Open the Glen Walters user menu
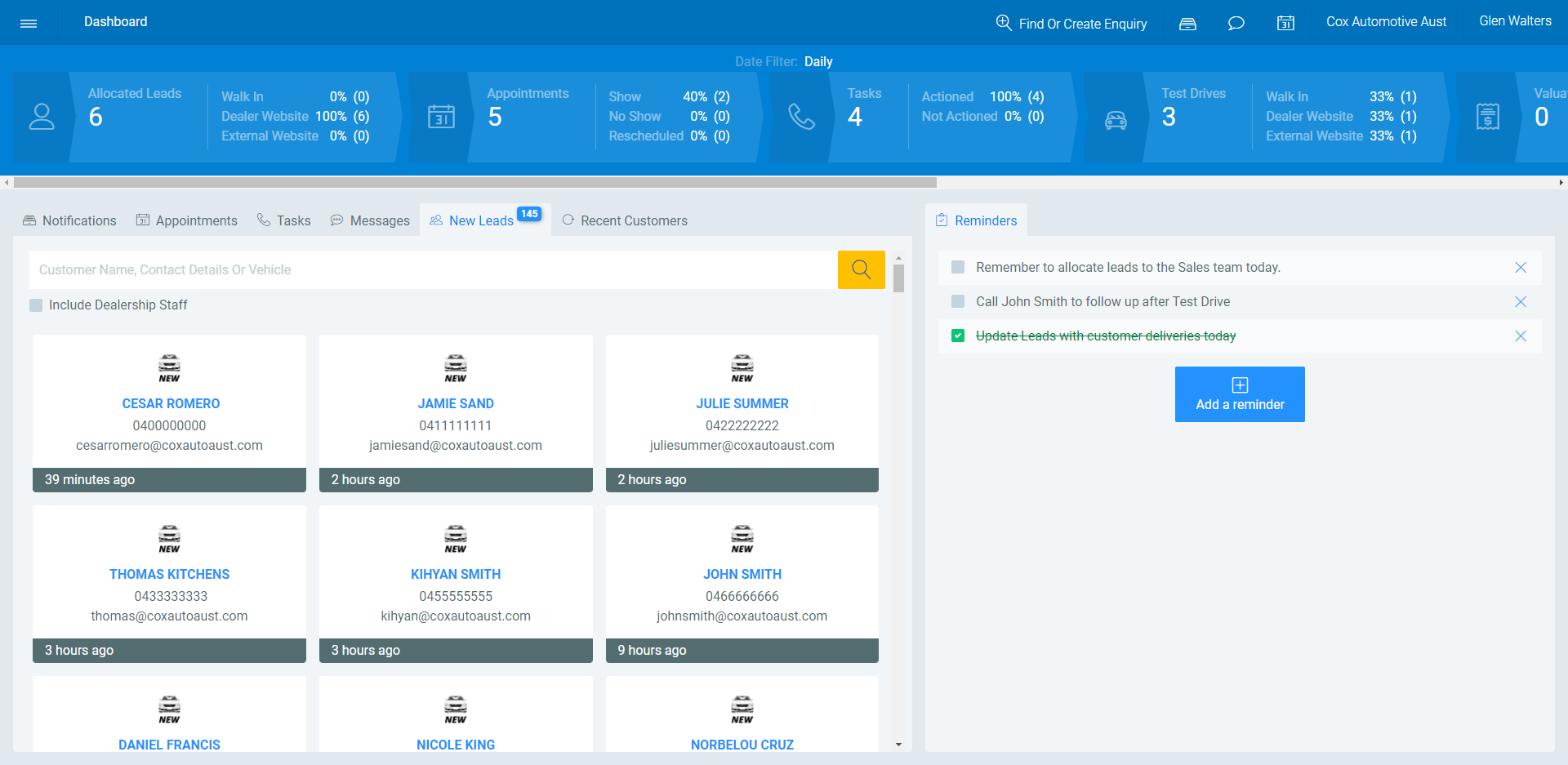The width and height of the screenshot is (1568, 765). coord(1515,21)
